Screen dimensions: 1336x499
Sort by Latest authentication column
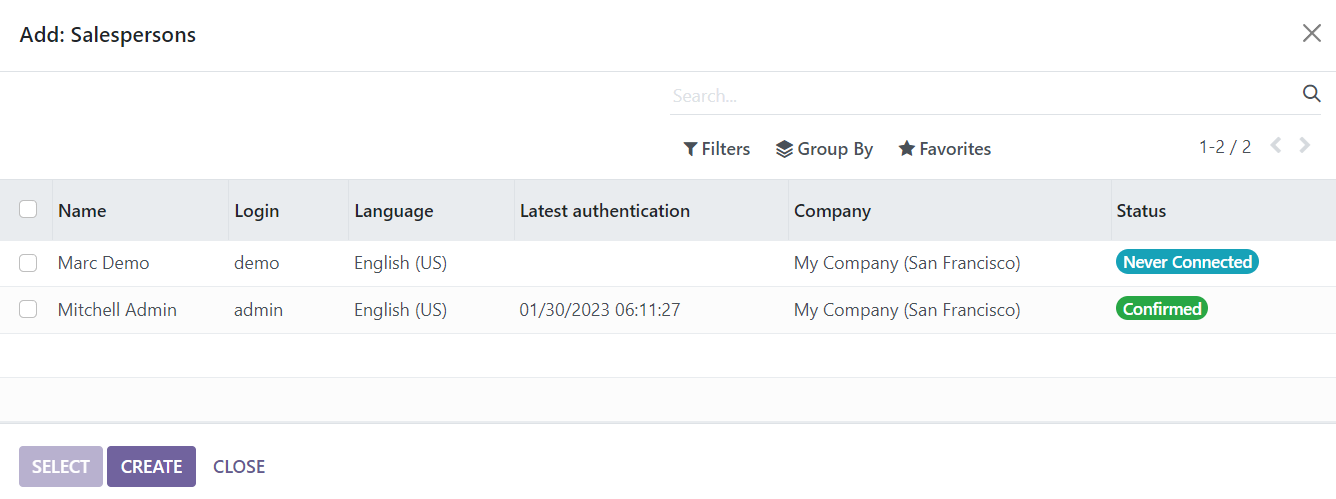(x=605, y=211)
